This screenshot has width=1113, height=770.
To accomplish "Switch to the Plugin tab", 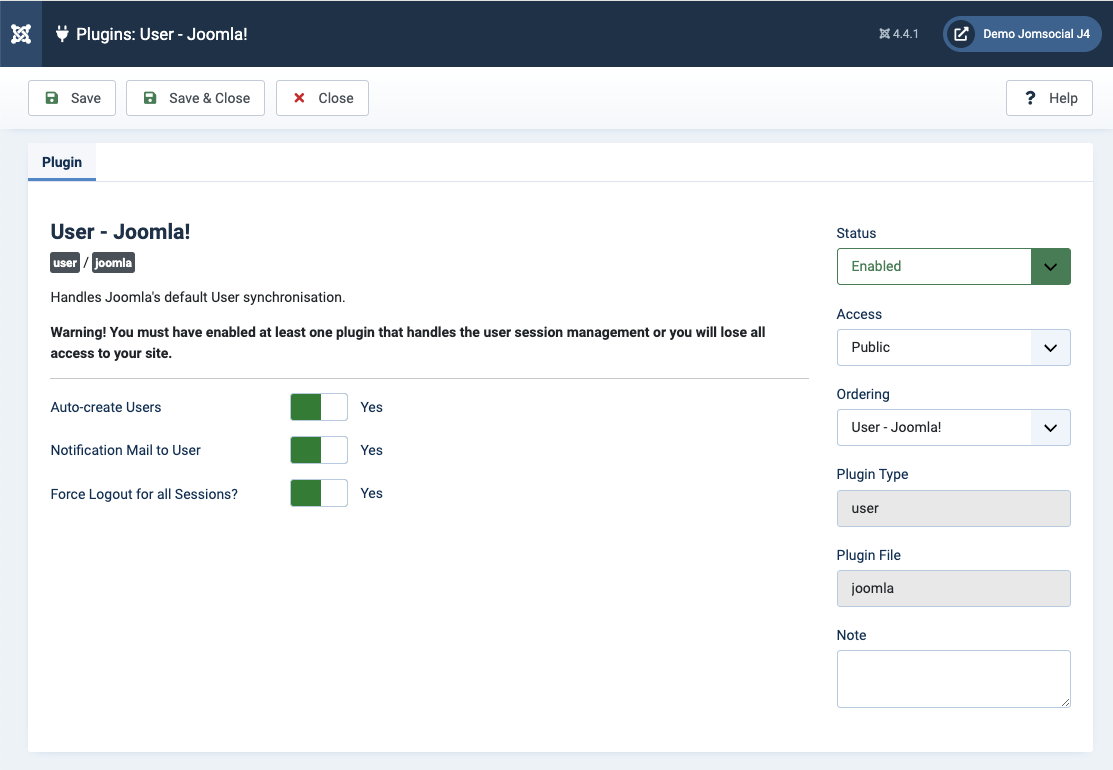I will (x=62, y=162).
